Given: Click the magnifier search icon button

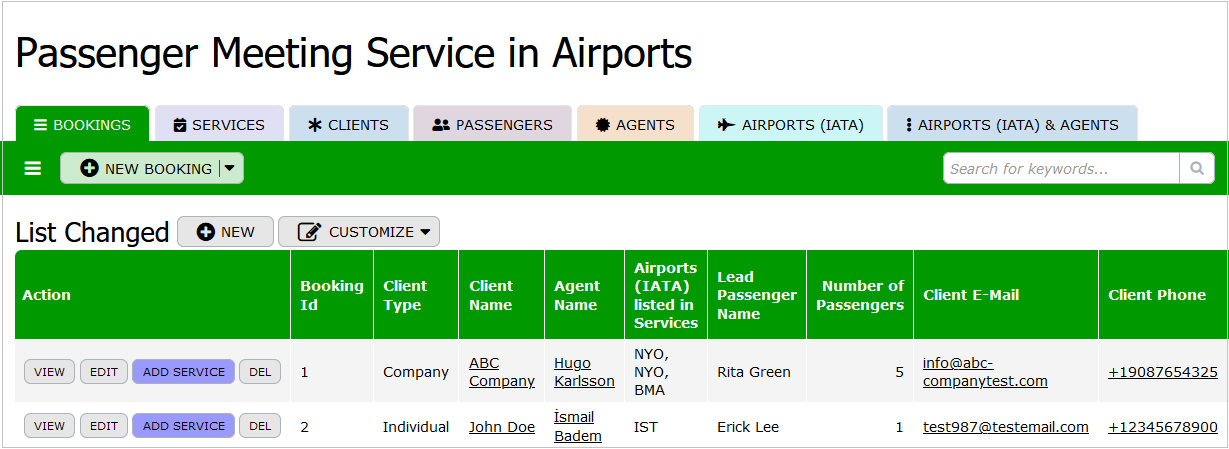Looking at the screenshot, I should pyautogui.click(x=1197, y=169).
